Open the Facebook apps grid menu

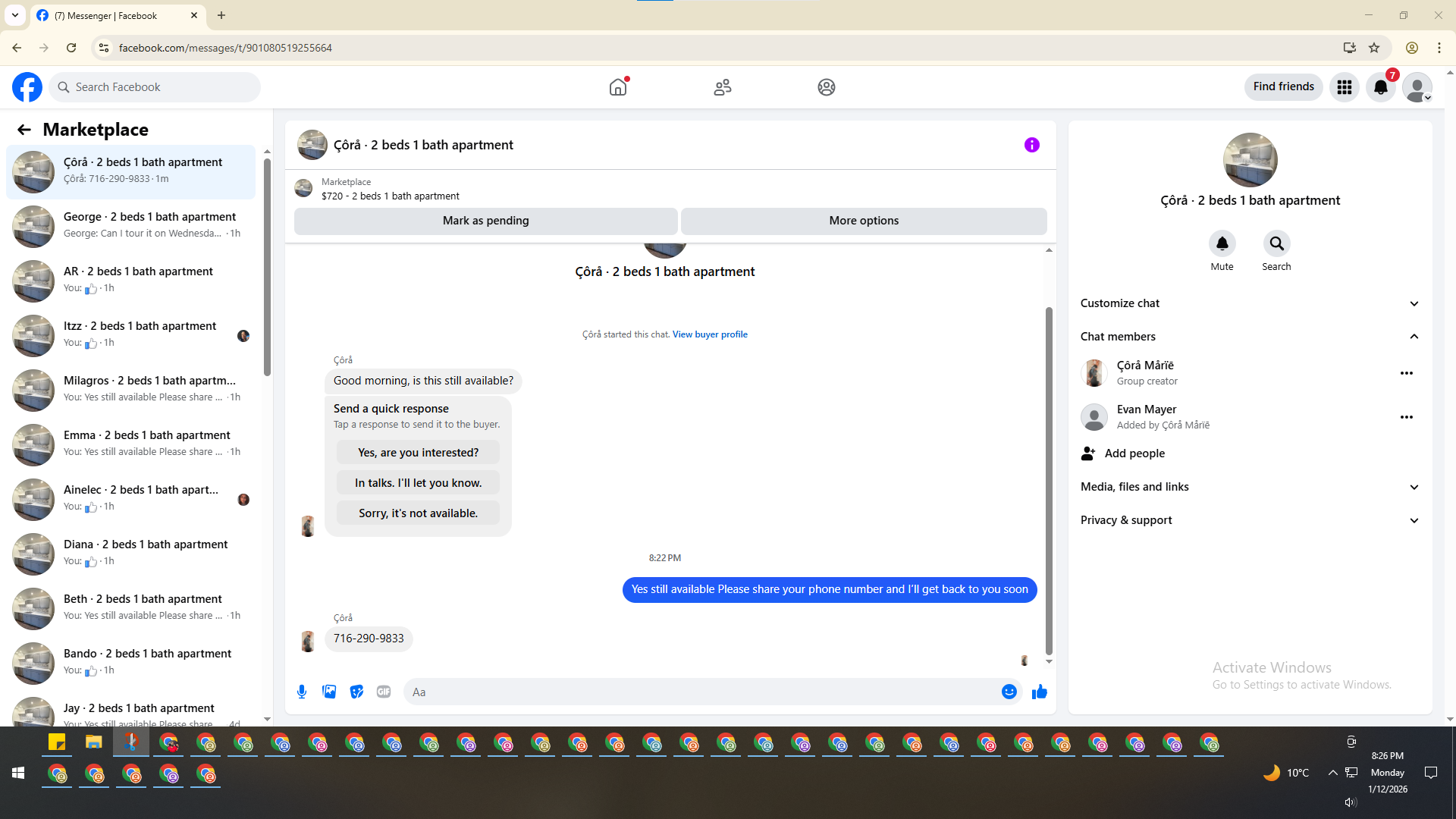(1345, 87)
